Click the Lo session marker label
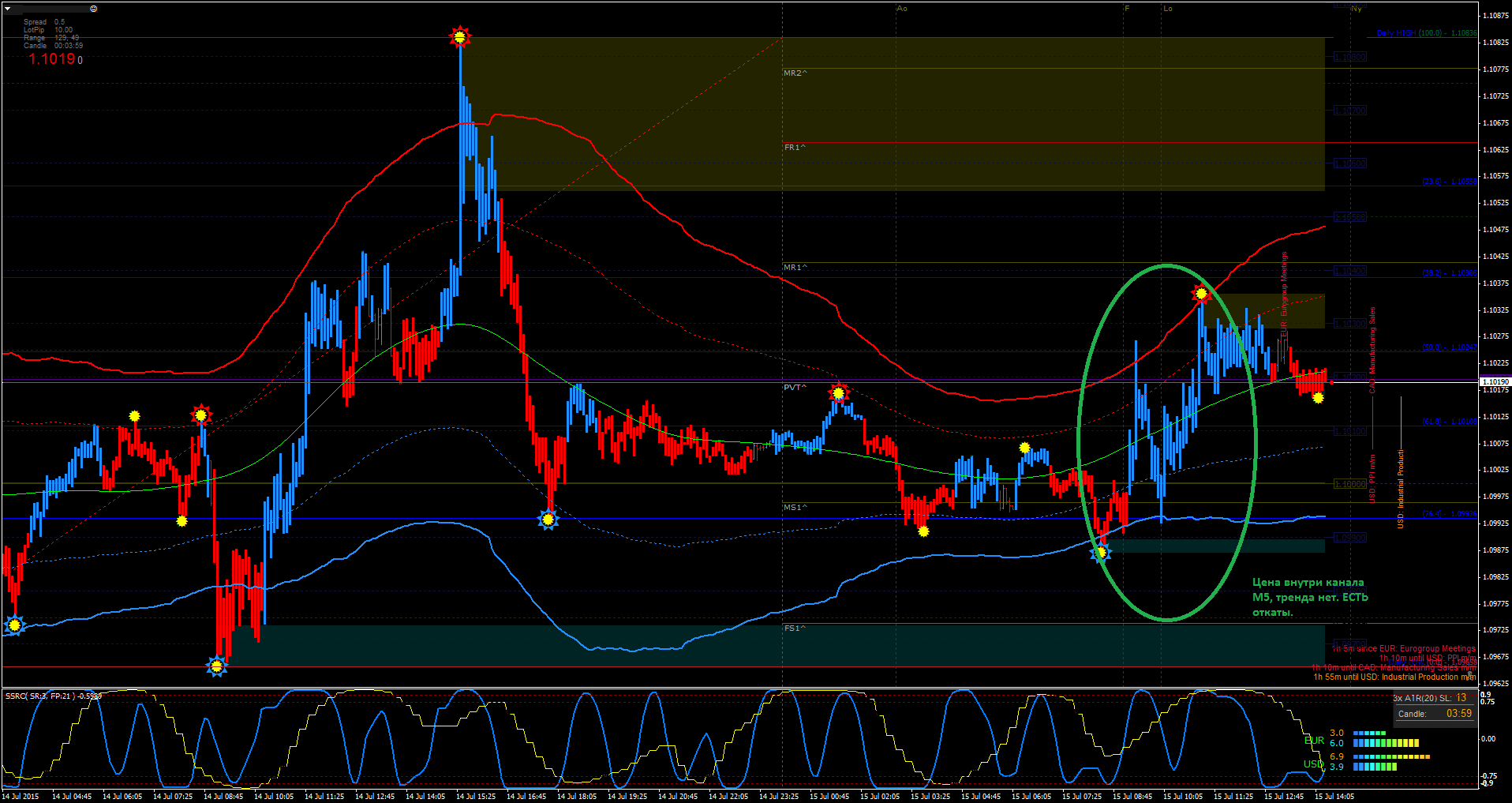1512x803 pixels. tap(1168, 9)
